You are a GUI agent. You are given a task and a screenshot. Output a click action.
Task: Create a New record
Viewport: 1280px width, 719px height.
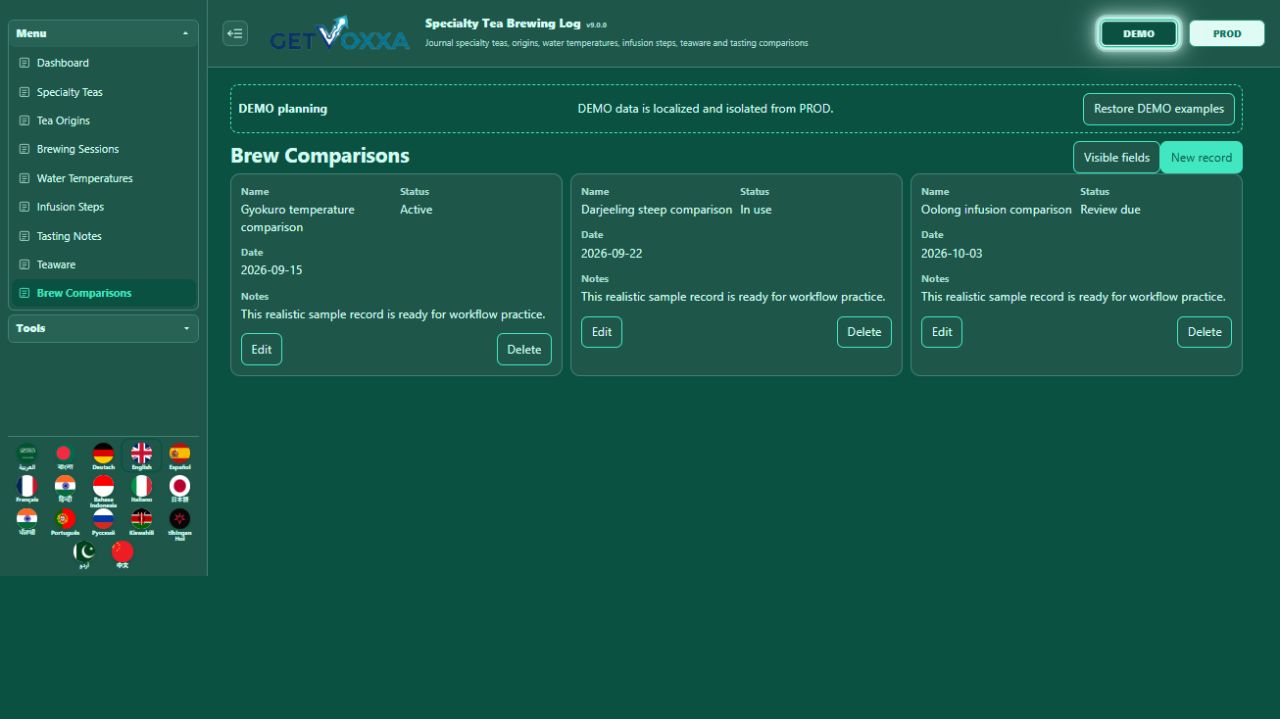tap(1201, 158)
